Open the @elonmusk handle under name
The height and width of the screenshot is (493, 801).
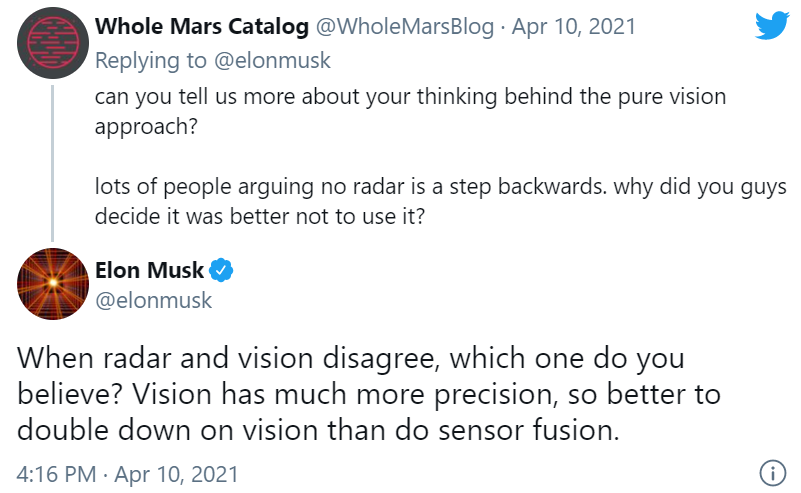[153, 300]
